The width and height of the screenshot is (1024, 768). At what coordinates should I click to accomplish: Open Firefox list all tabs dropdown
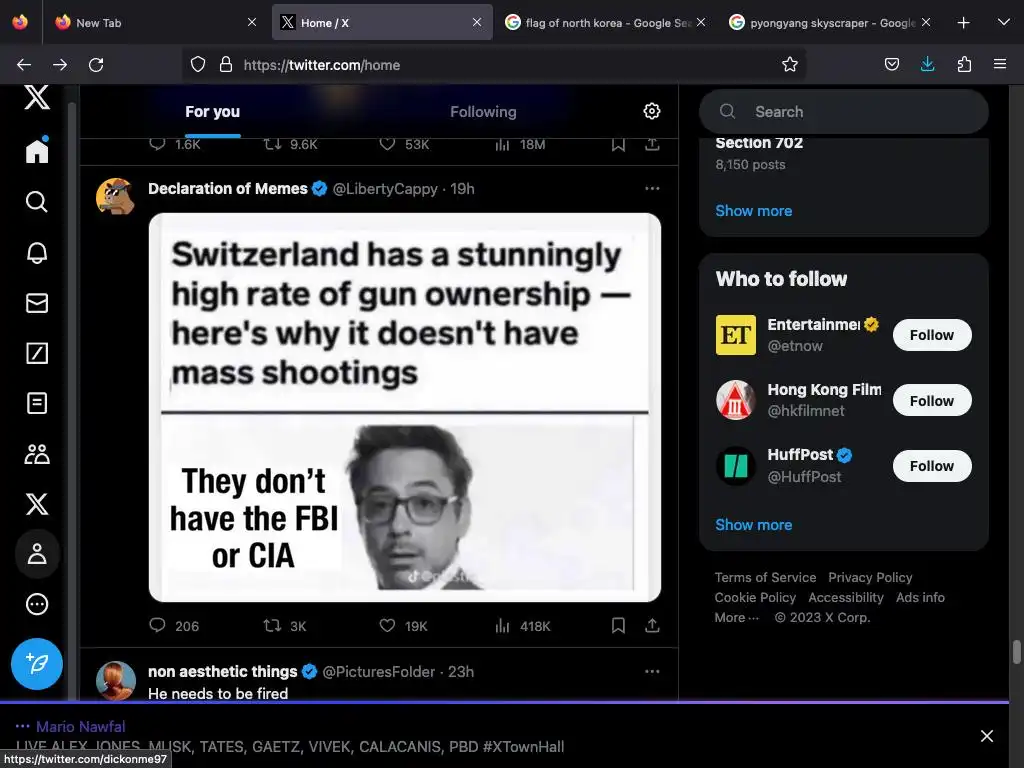[x=1003, y=22]
